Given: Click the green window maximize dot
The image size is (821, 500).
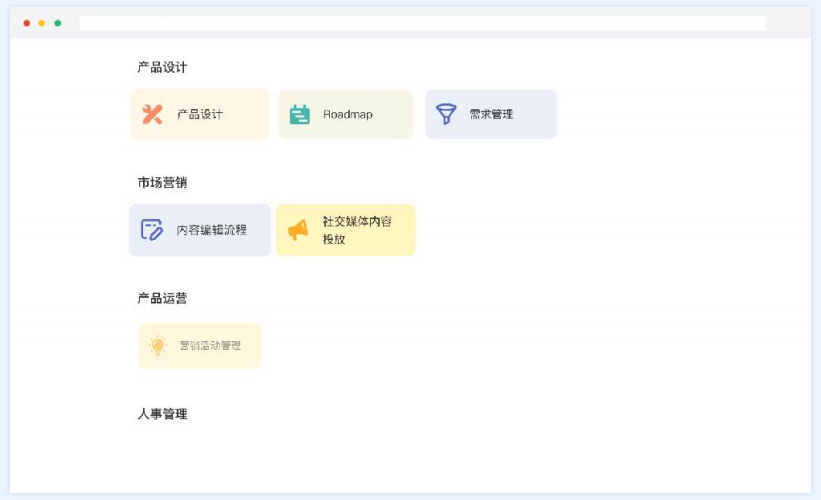Looking at the screenshot, I should click(x=58, y=23).
